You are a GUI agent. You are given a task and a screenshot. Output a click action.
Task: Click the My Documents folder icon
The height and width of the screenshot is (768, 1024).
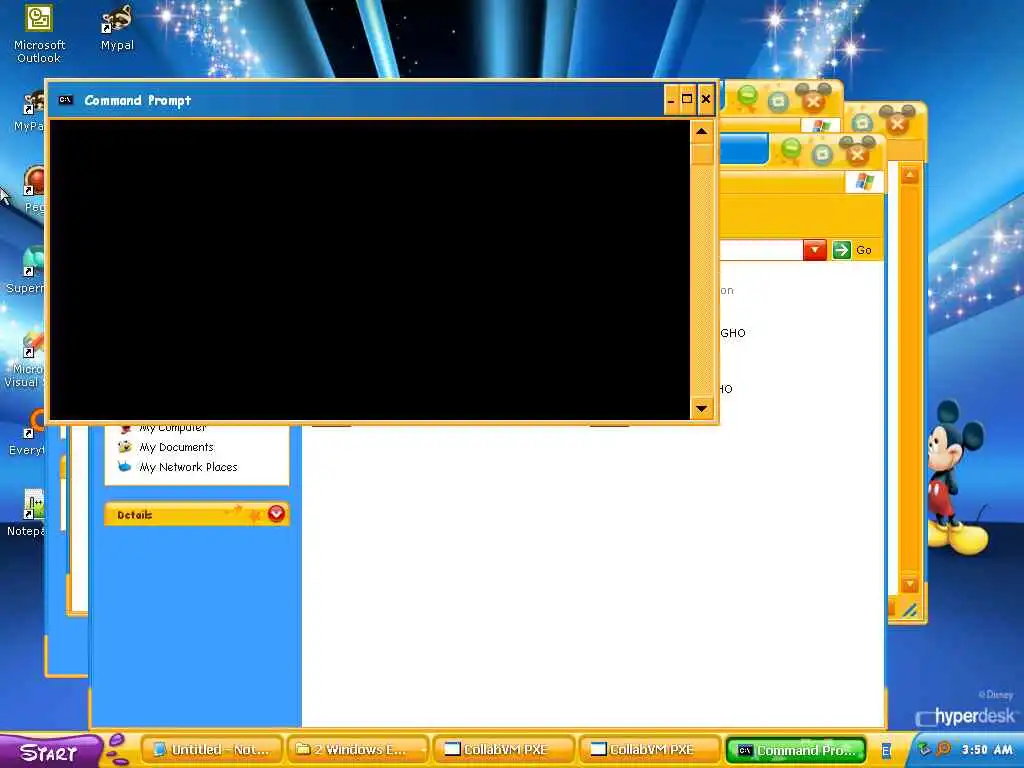point(124,447)
